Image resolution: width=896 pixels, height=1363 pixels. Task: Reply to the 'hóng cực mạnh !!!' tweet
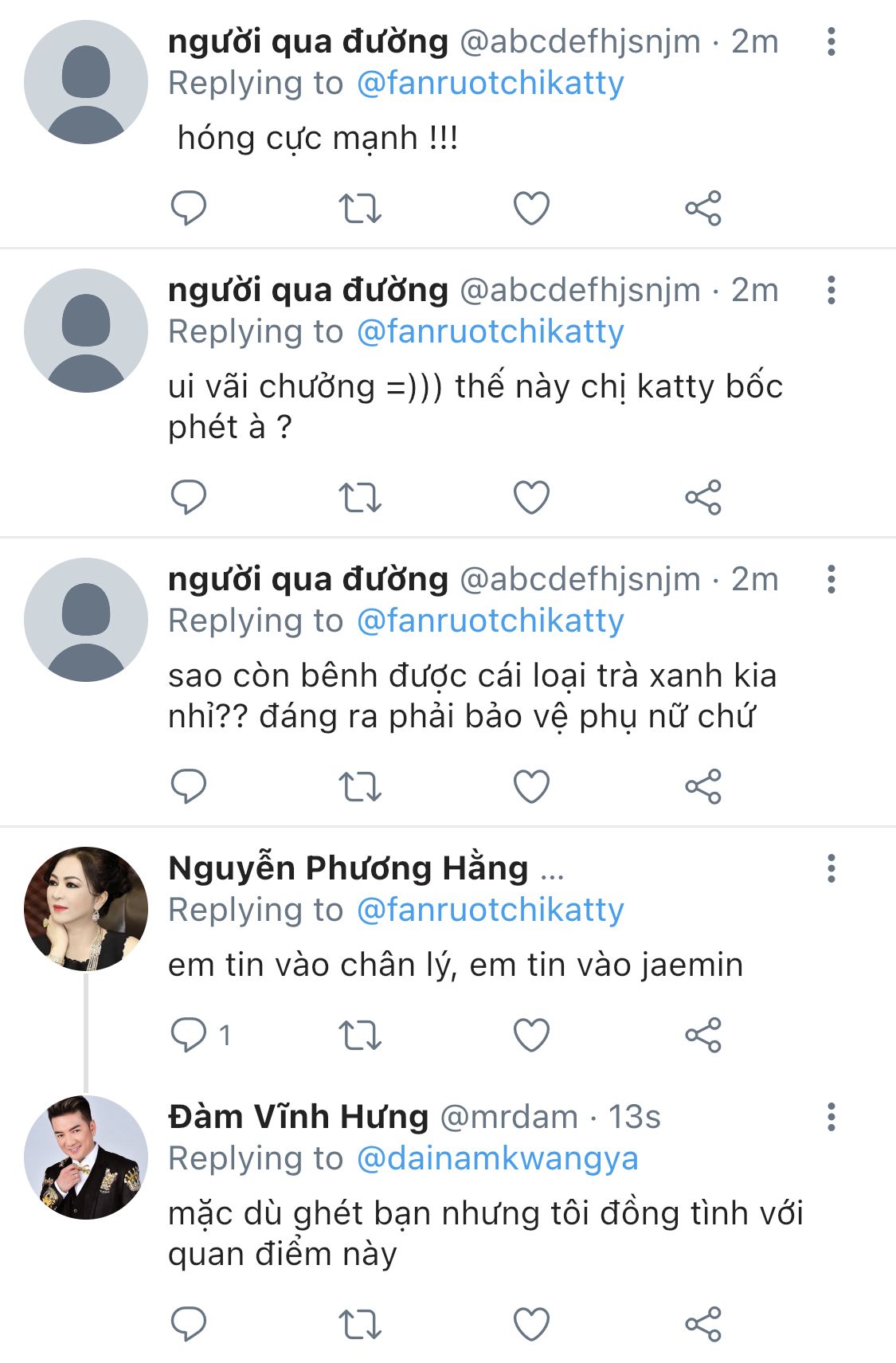tap(189, 208)
